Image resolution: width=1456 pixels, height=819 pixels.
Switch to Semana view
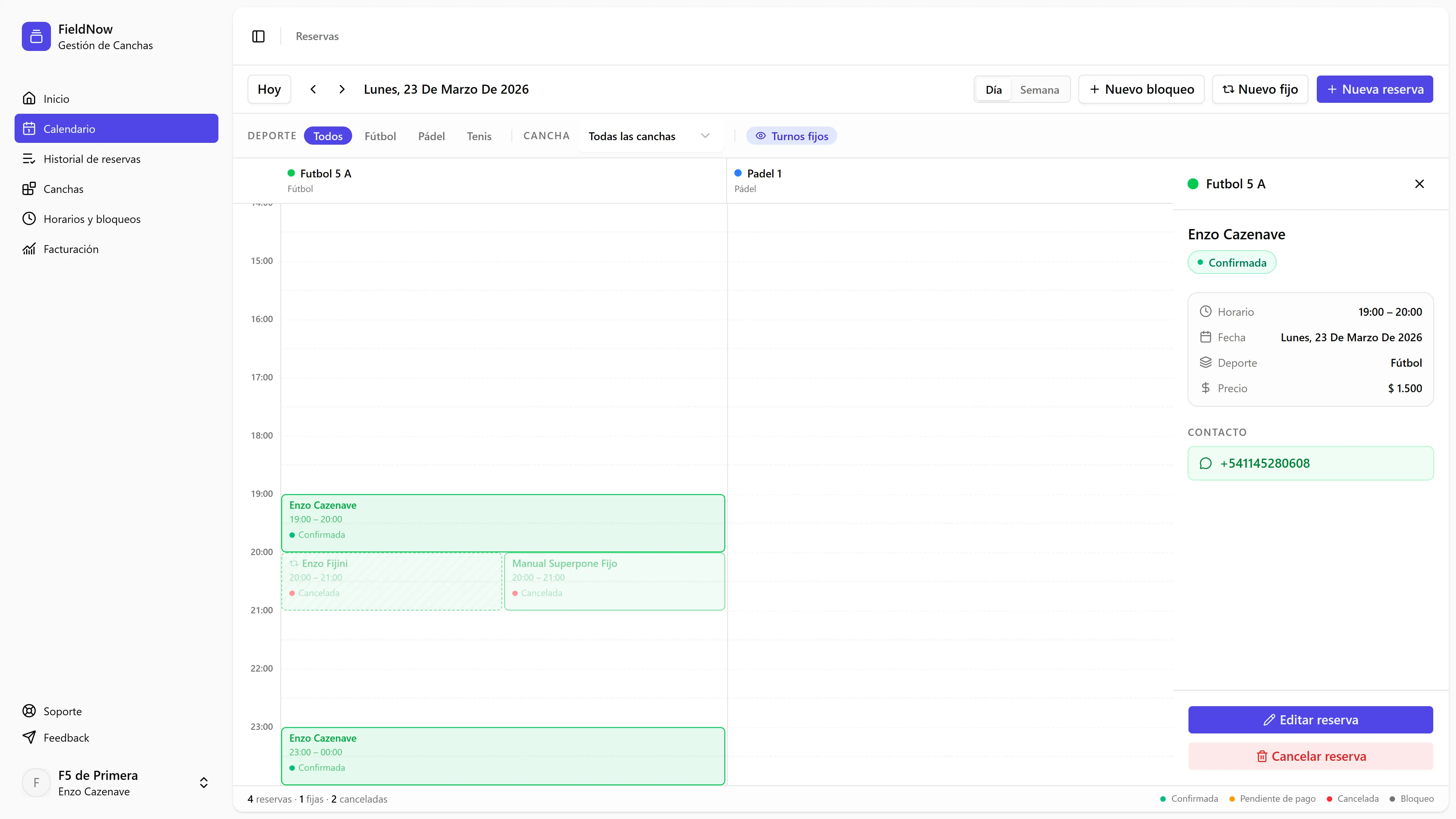pos(1039,90)
